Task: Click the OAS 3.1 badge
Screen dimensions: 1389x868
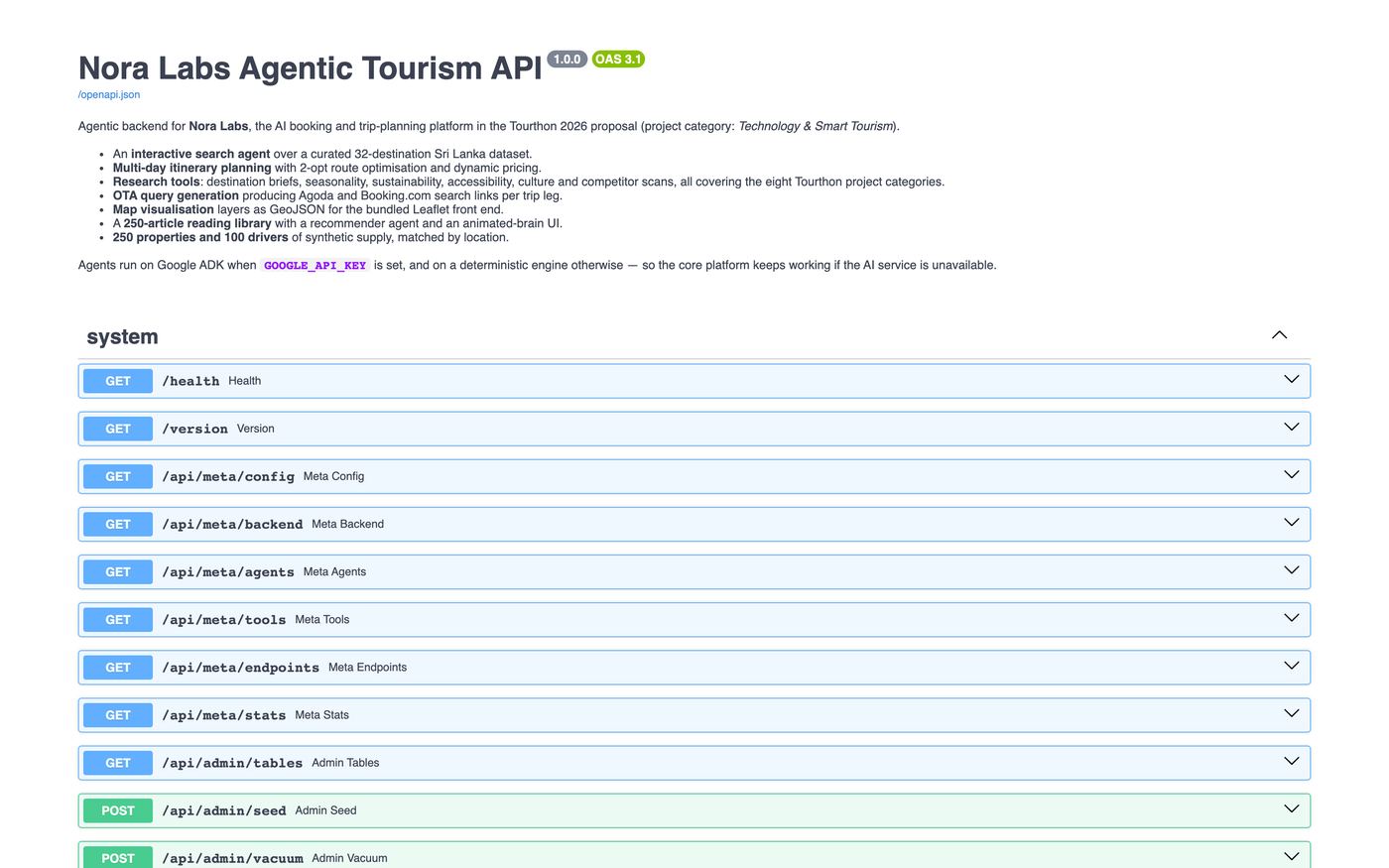Action: (618, 60)
